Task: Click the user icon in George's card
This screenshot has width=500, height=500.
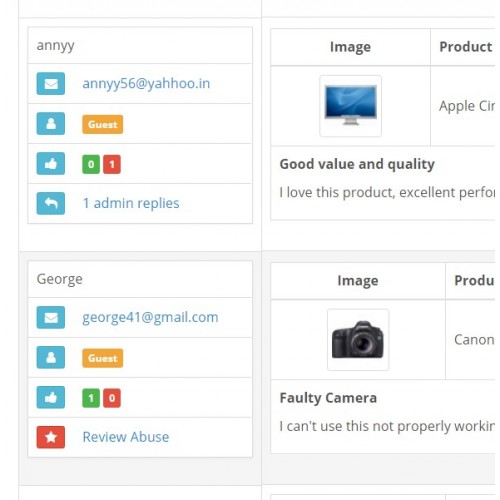Action: (51, 357)
